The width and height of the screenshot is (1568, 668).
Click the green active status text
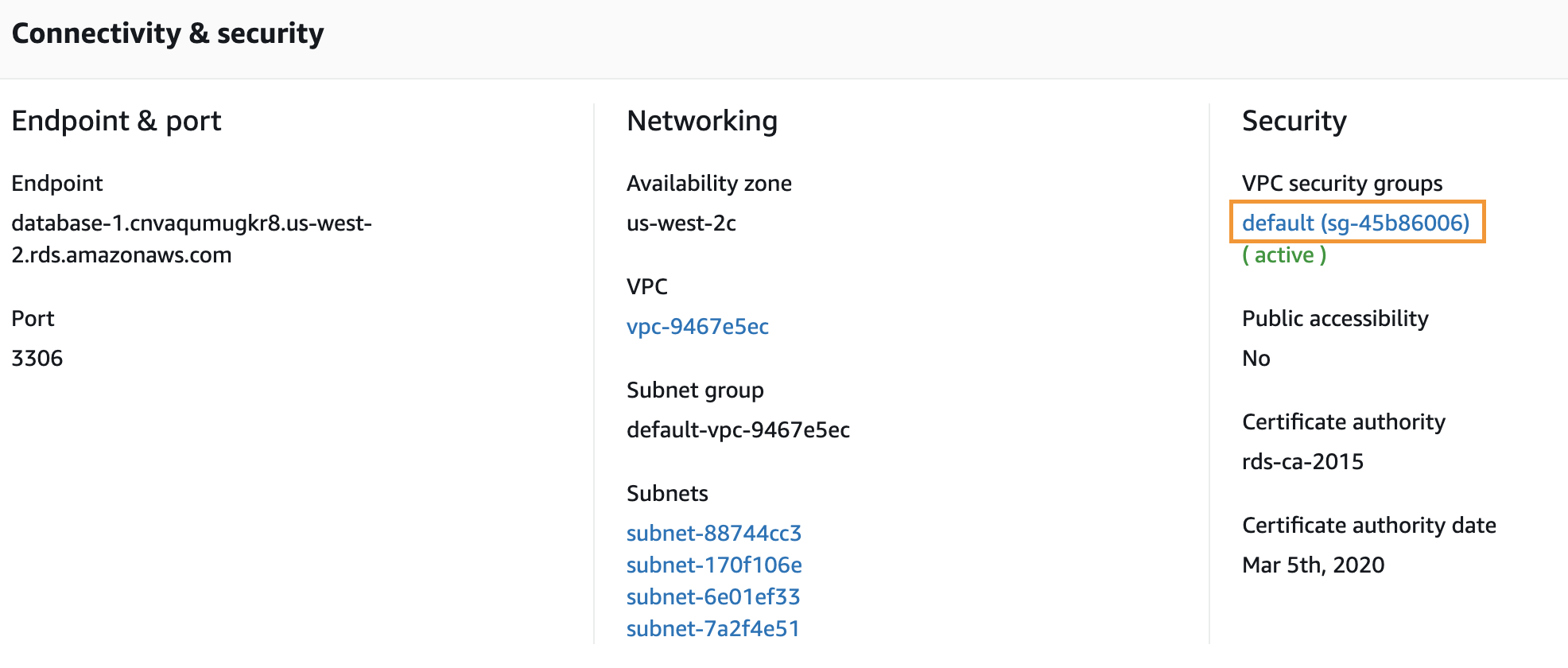(x=1284, y=254)
